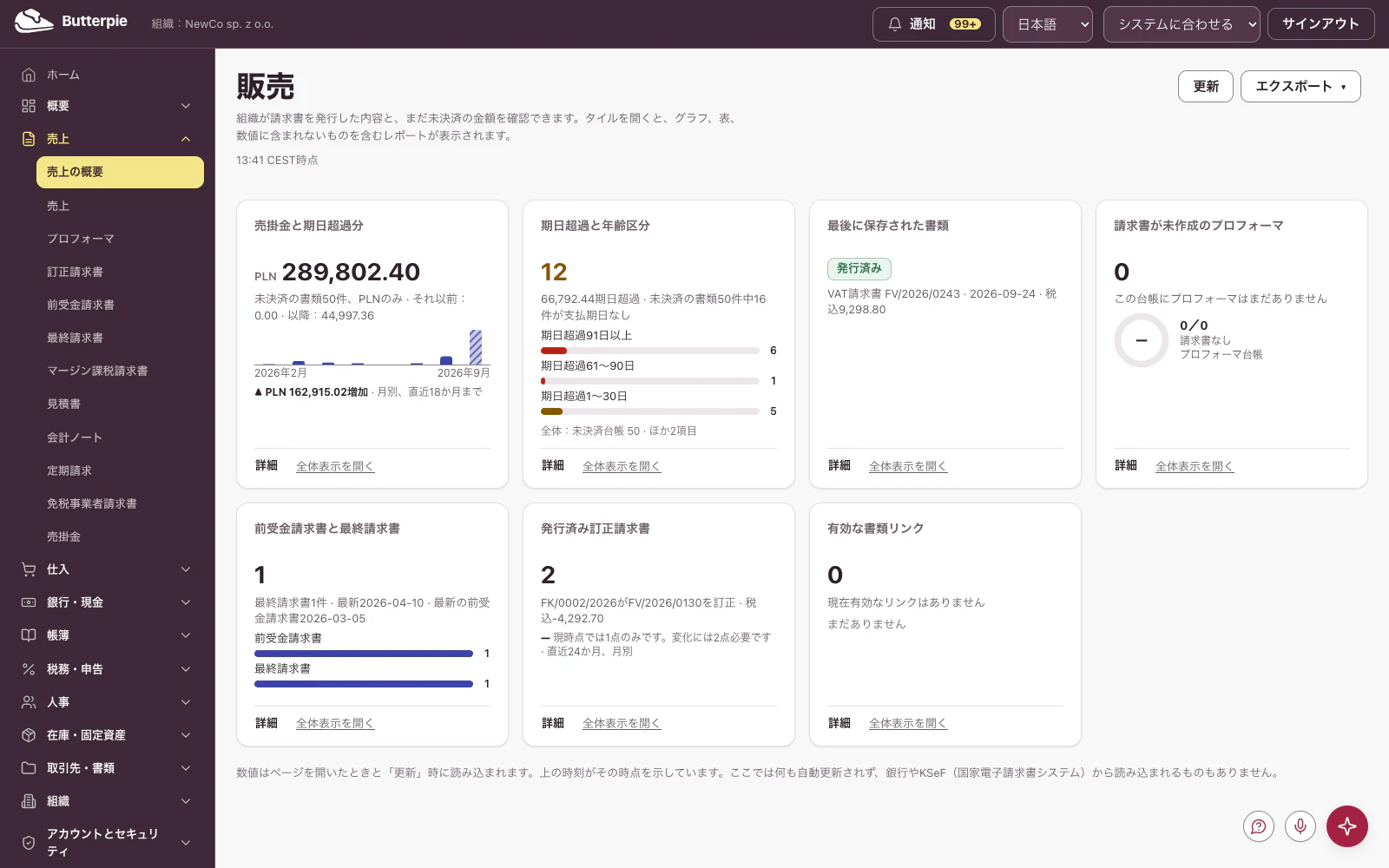
Task: Click the アカウントとセキュリティ shield icon
Action: coord(29,843)
